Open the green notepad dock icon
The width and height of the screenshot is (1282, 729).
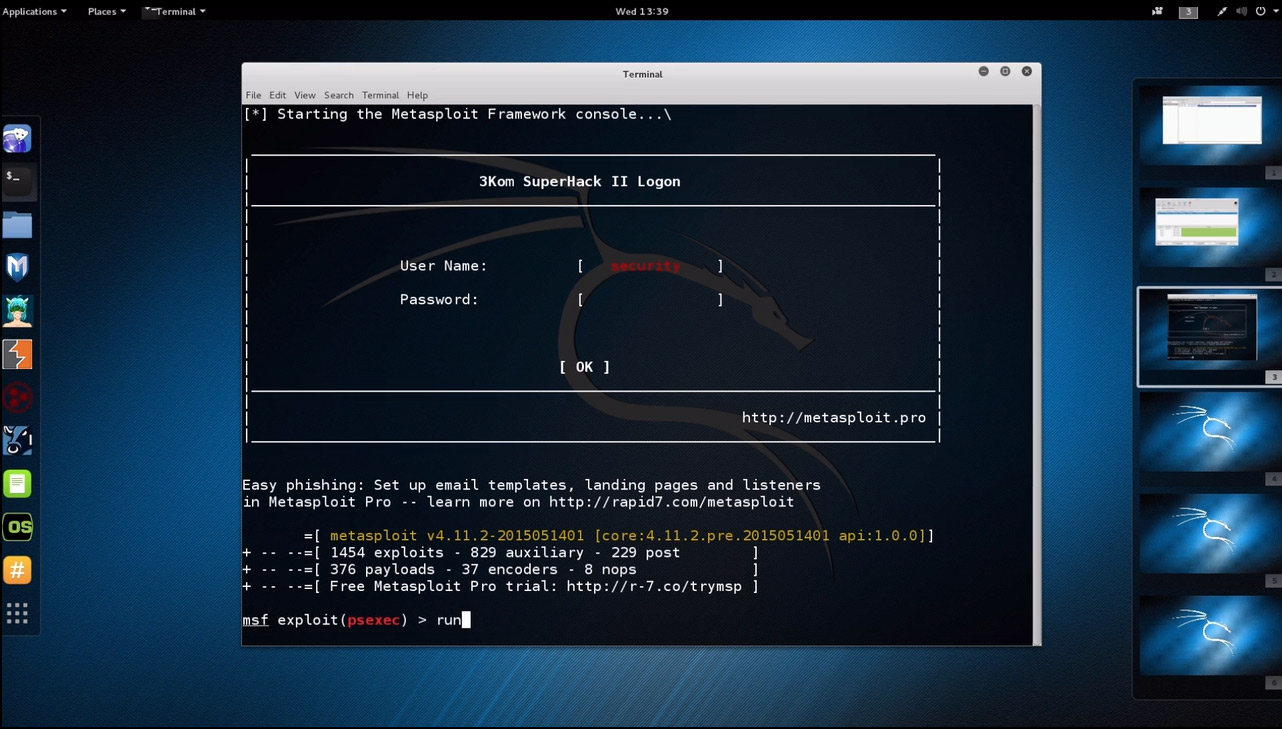point(17,484)
